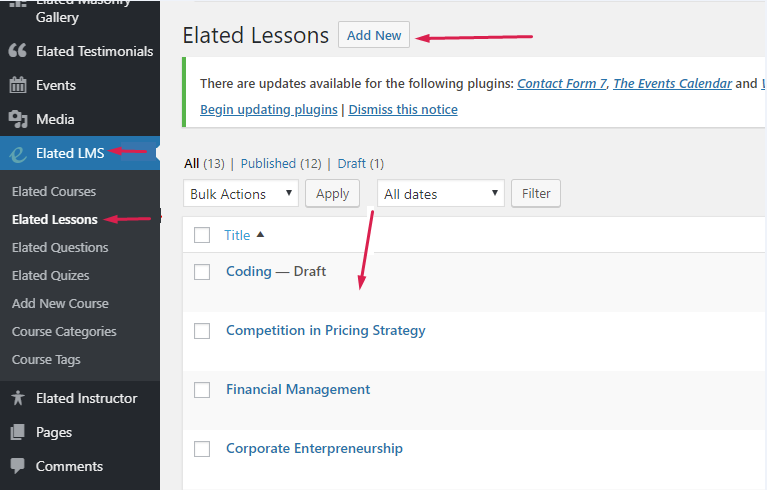Image resolution: width=767 pixels, height=490 pixels.
Task: Tick the select-all checkbox beside Title
Action: tap(202, 235)
